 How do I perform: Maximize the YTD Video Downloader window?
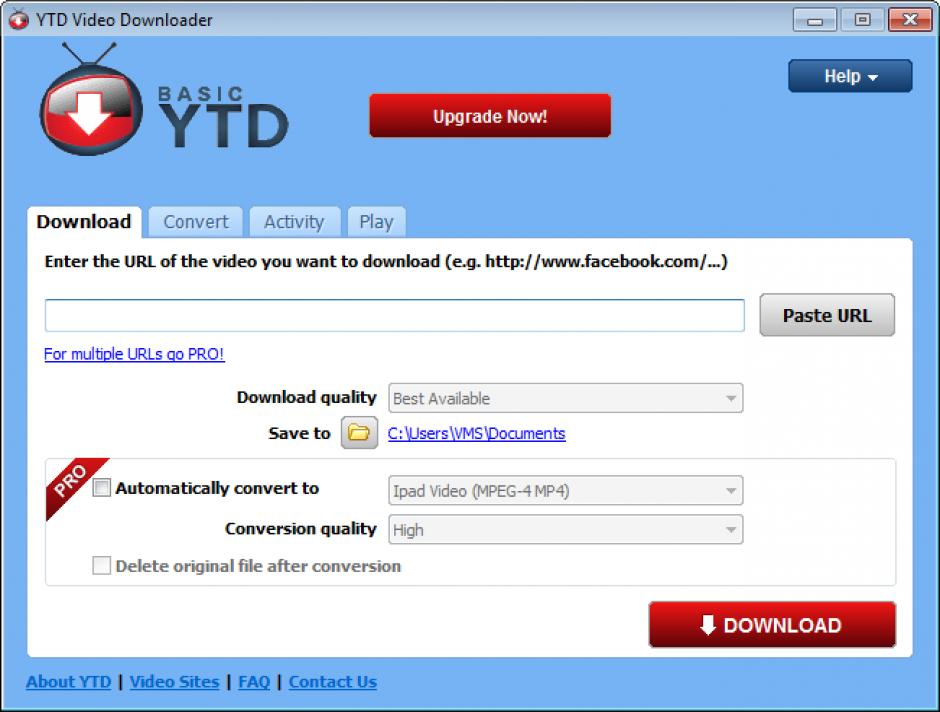862,20
